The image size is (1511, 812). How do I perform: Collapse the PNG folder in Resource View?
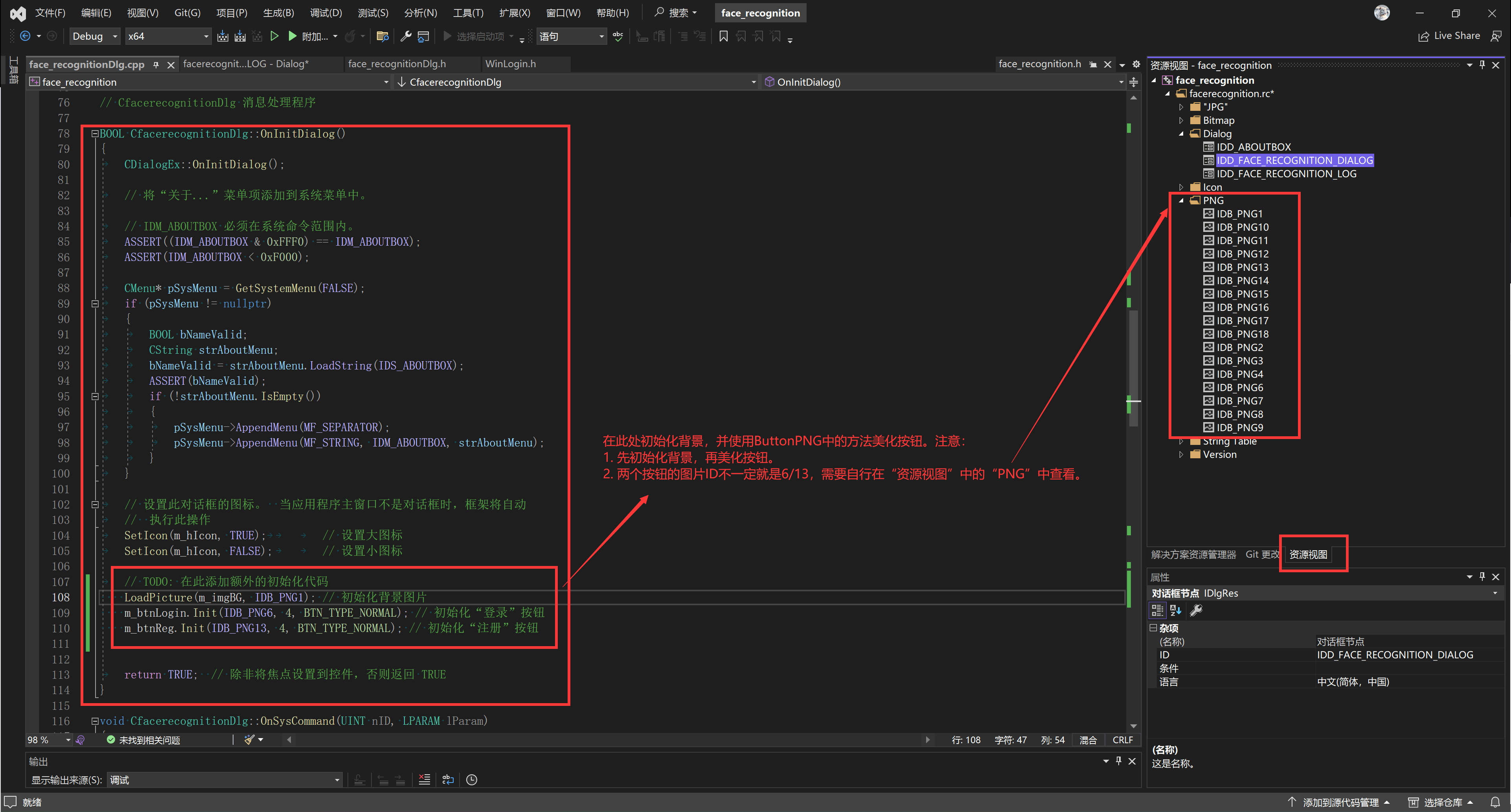1181,200
